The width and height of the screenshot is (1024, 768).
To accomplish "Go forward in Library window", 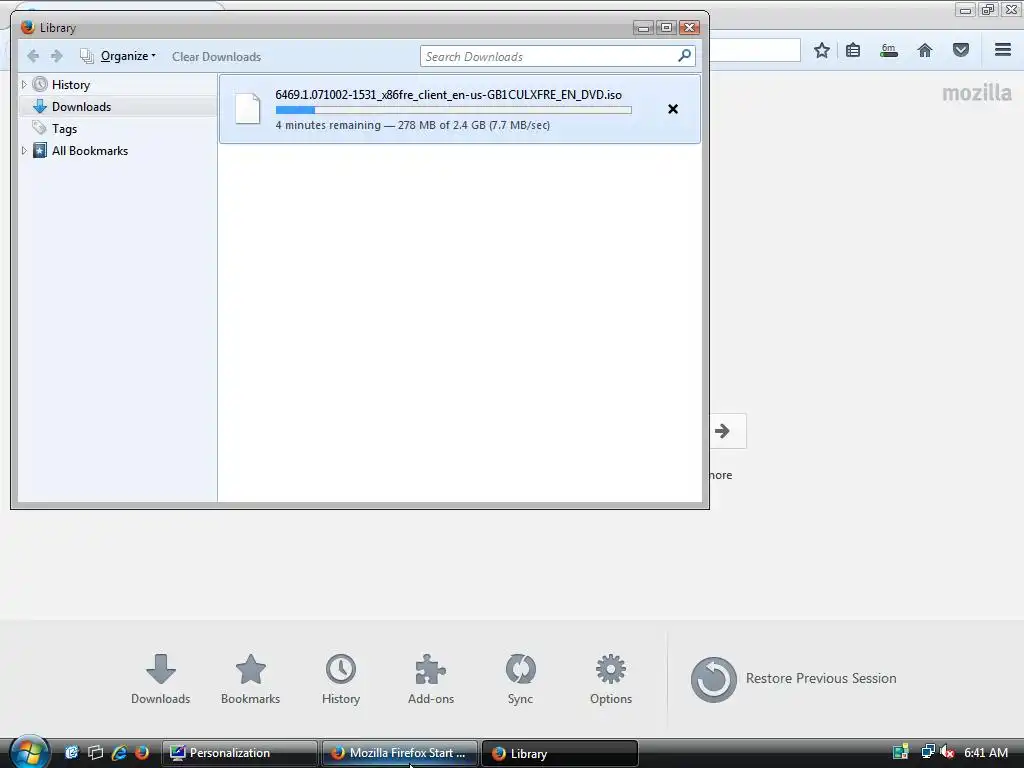I will point(57,56).
